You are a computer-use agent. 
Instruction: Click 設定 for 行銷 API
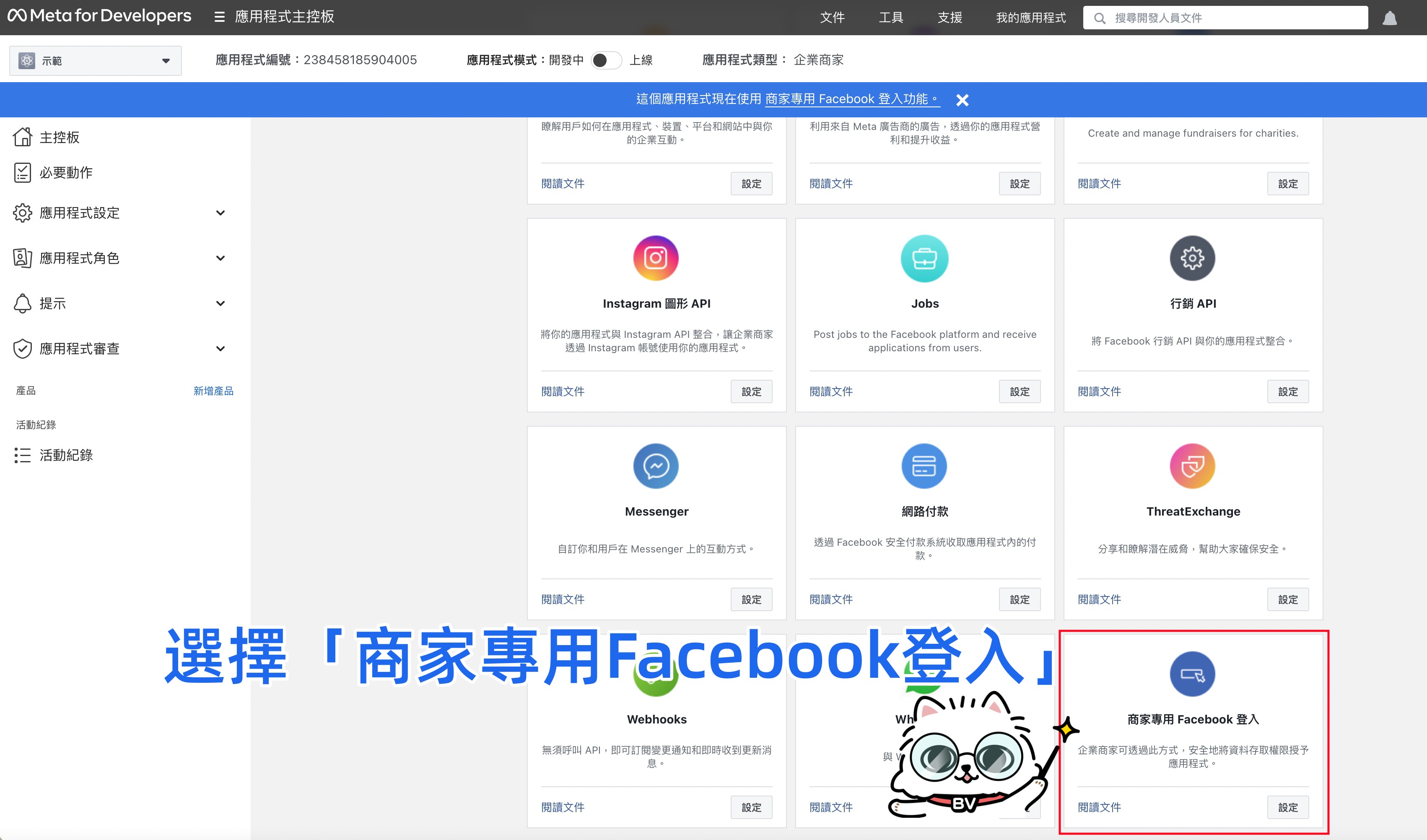tap(1288, 391)
